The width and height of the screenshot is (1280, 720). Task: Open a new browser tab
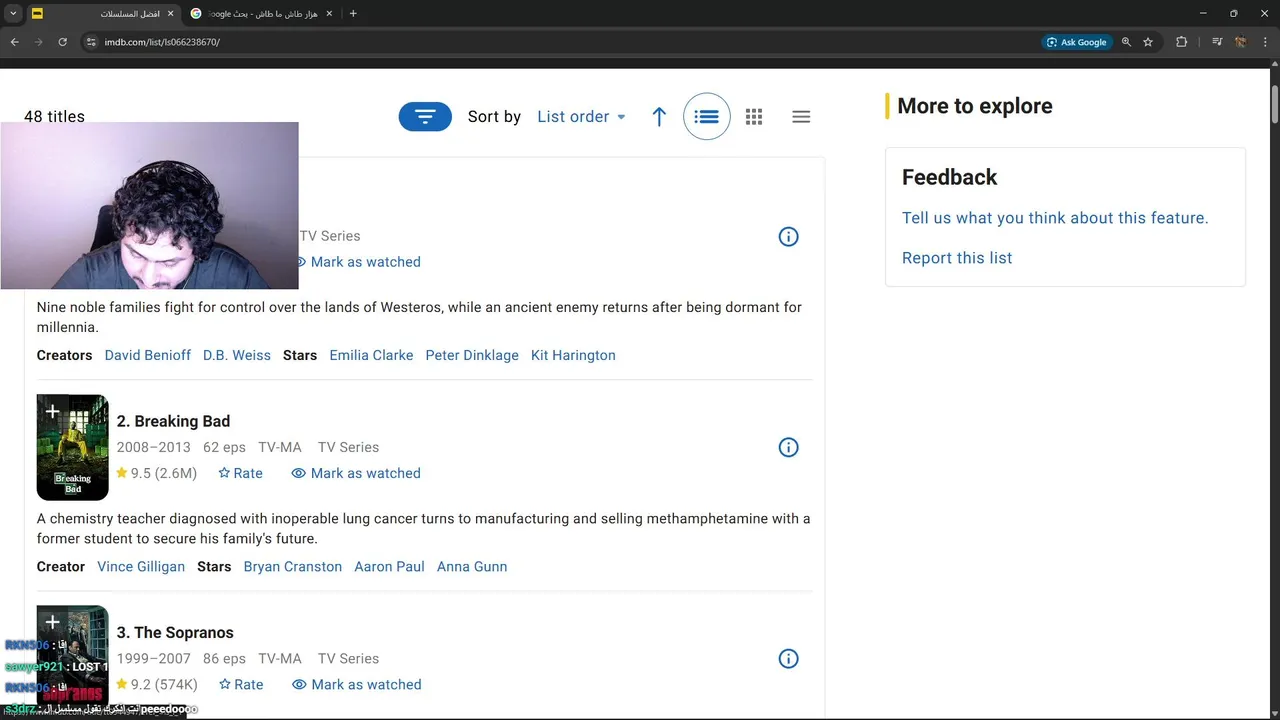click(353, 14)
